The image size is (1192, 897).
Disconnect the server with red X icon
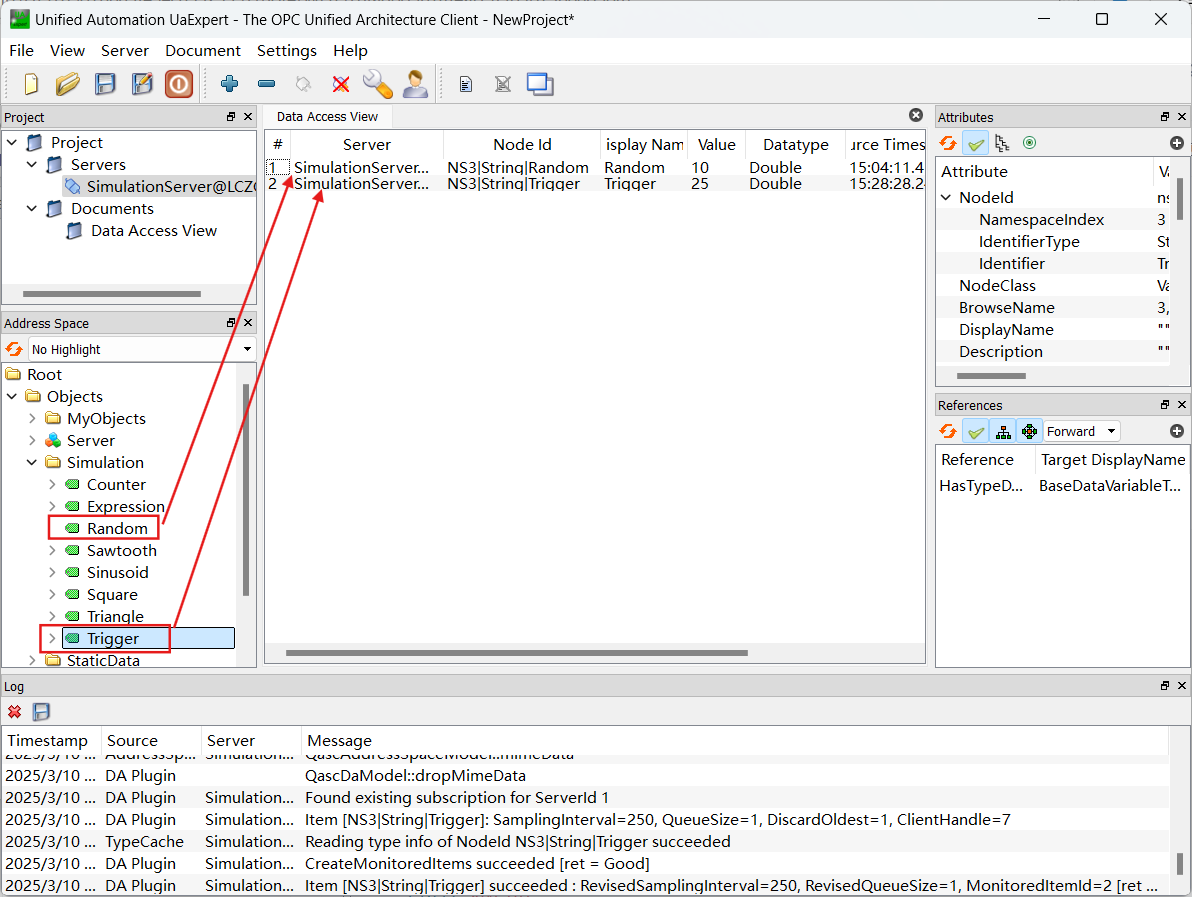(x=341, y=84)
